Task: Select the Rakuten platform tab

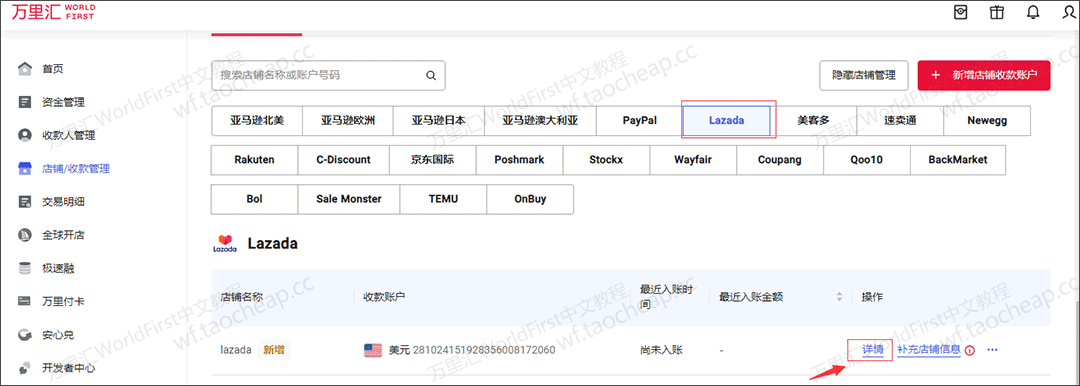Action: 254,160
